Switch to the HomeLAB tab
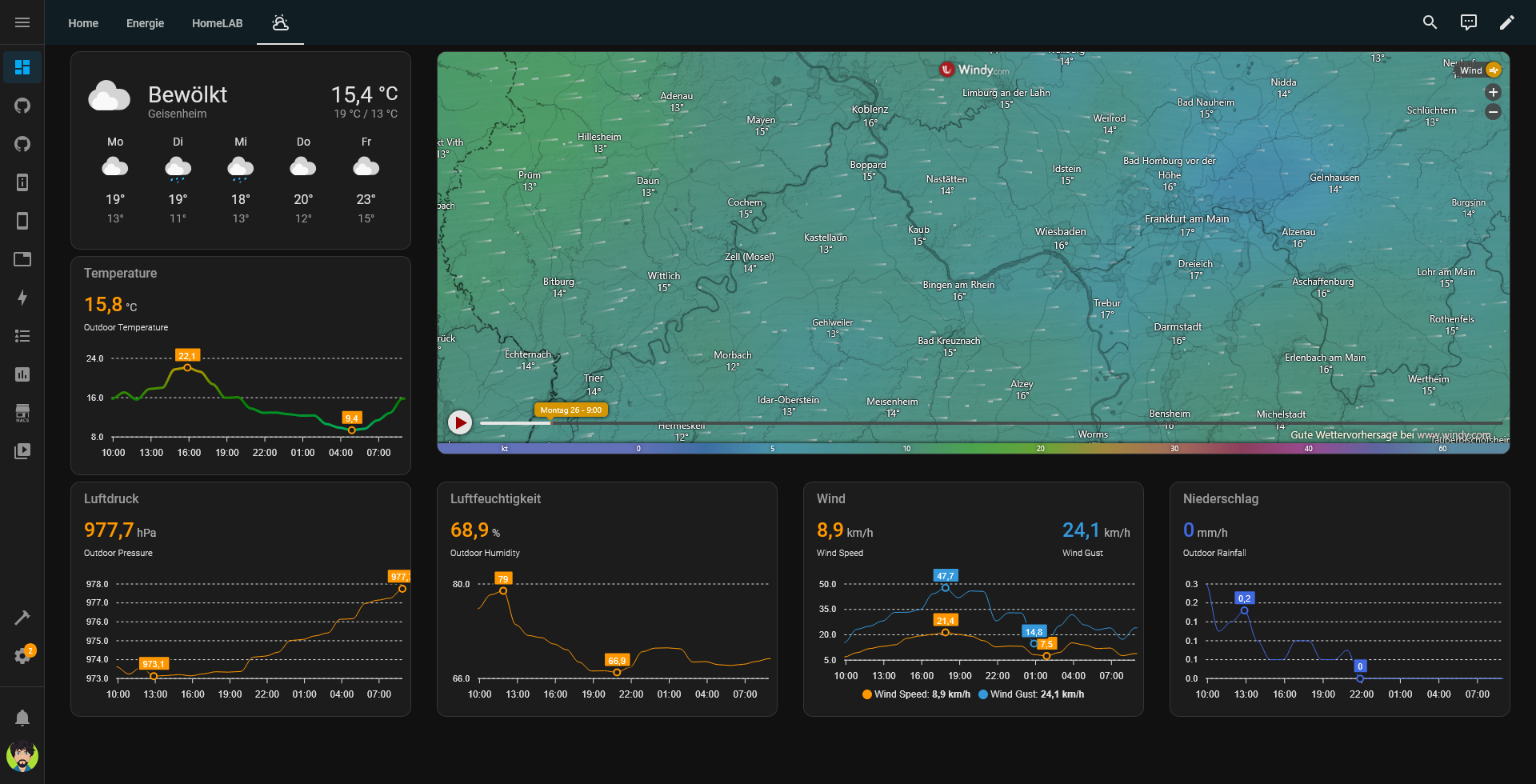This screenshot has width=1536, height=784. click(x=217, y=23)
